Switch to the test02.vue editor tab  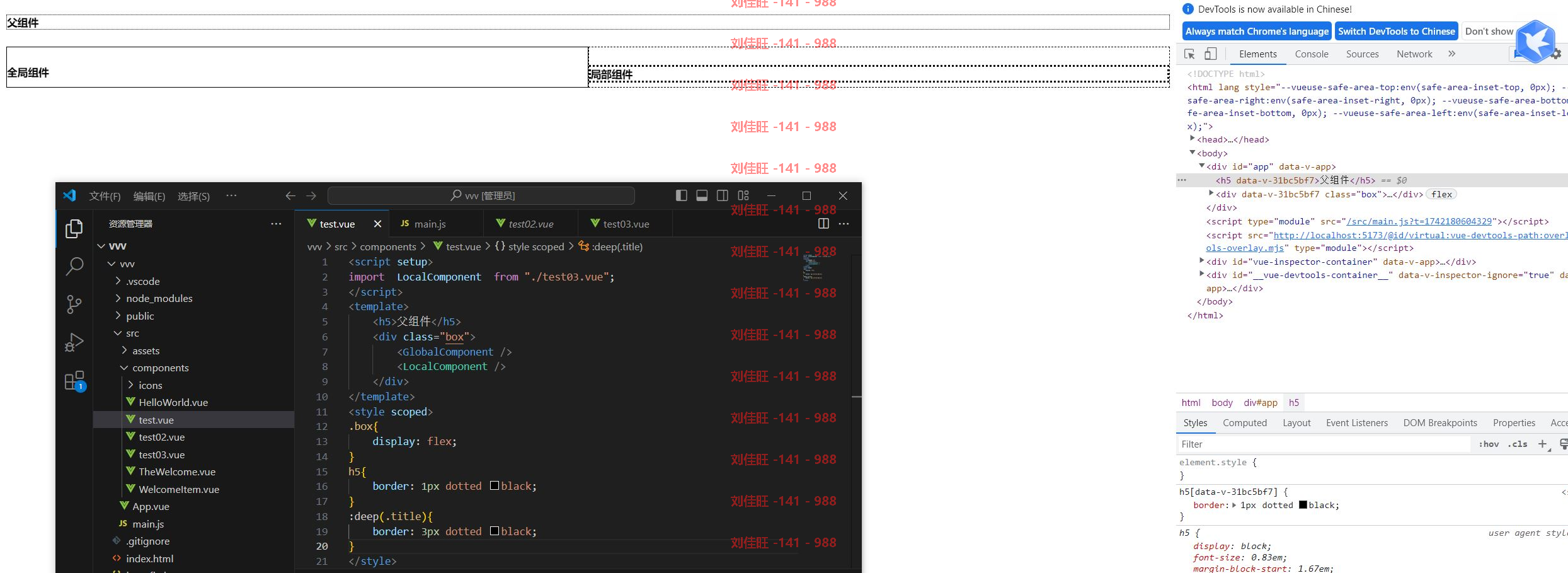point(531,224)
